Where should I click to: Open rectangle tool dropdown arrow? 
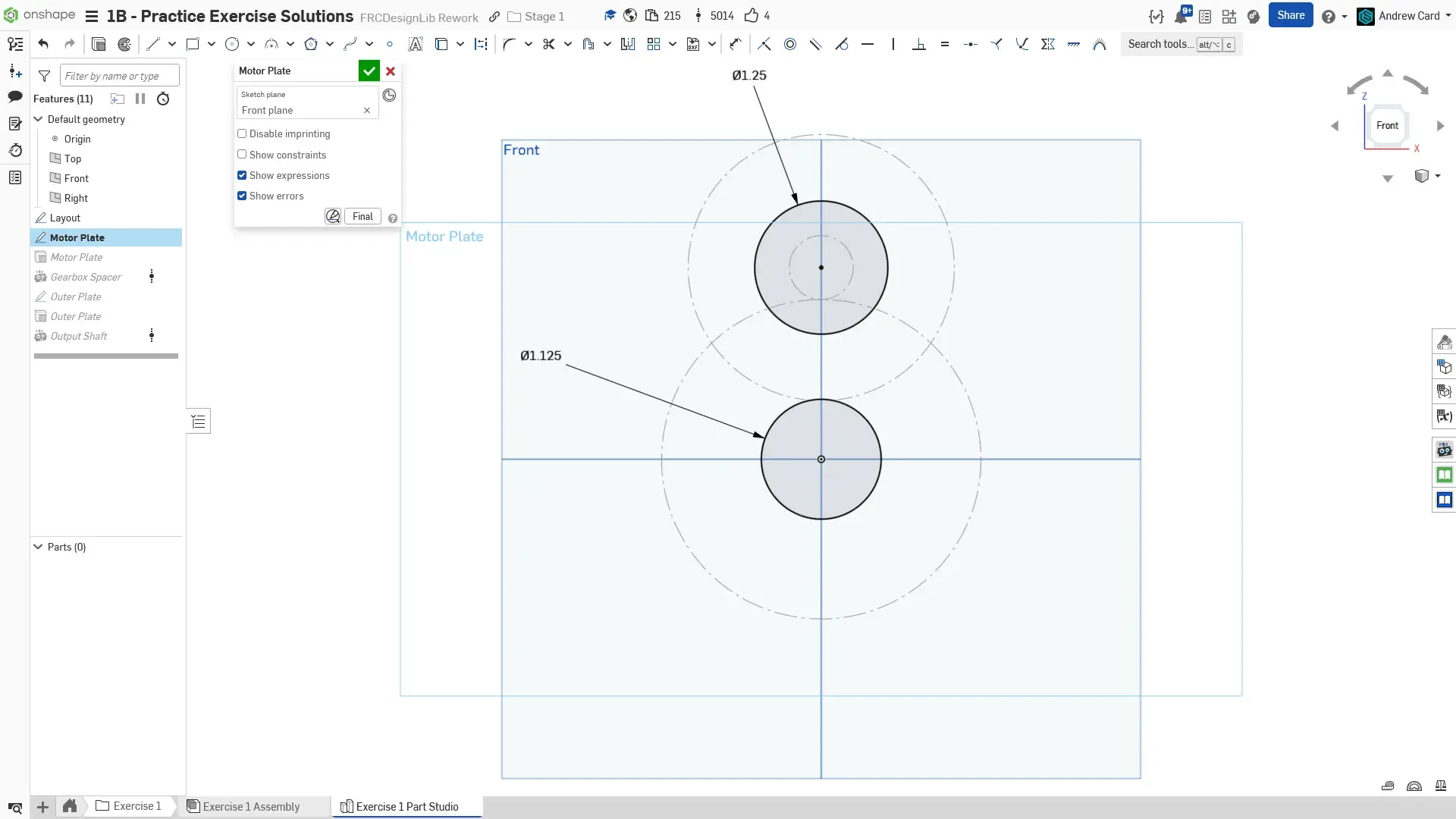212,44
